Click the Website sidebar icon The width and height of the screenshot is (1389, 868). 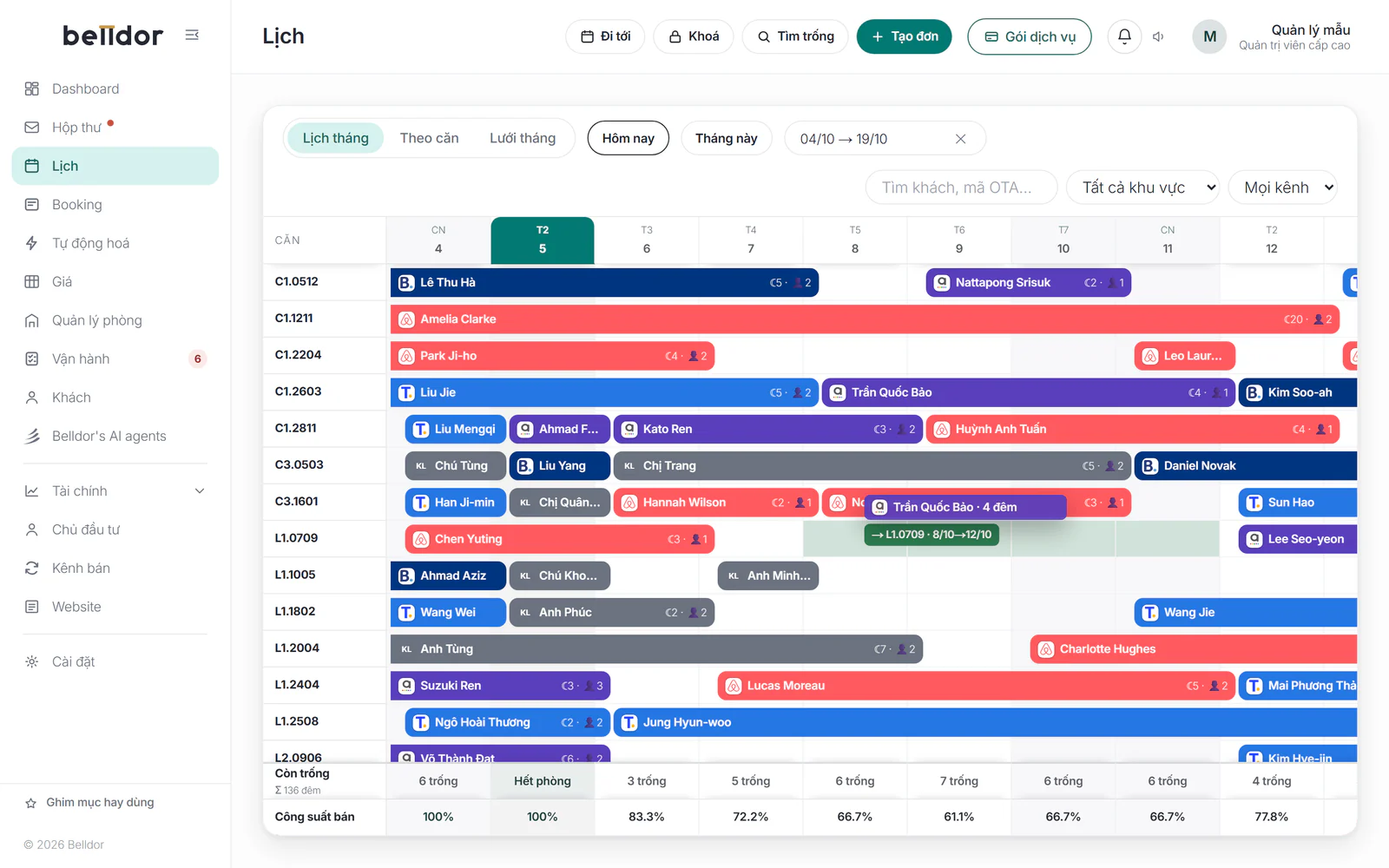[32, 607]
